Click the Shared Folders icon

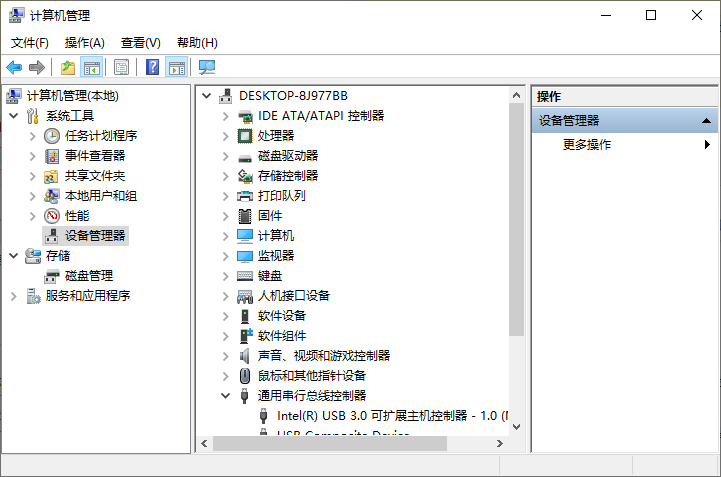tap(51, 176)
